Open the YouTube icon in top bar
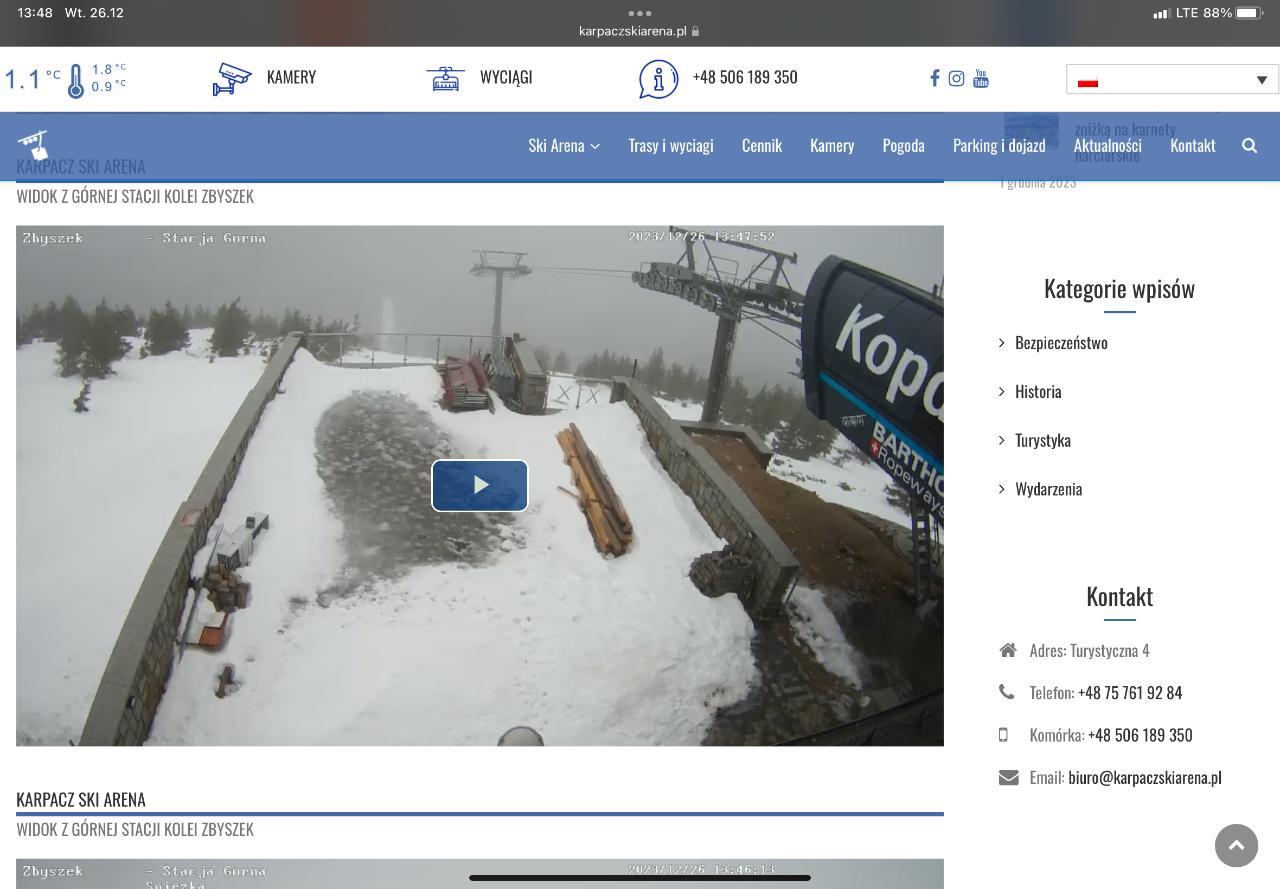The image size is (1280, 889). click(x=981, y=78)
